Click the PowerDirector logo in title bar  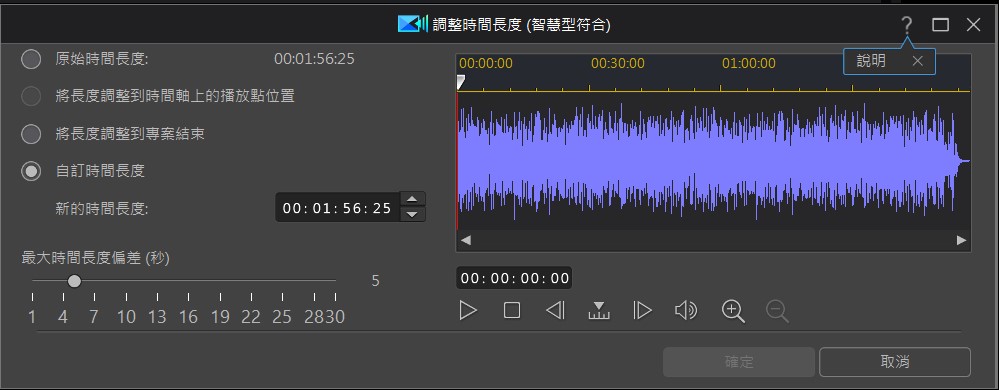pyautogui.click(x=412, y=25)
